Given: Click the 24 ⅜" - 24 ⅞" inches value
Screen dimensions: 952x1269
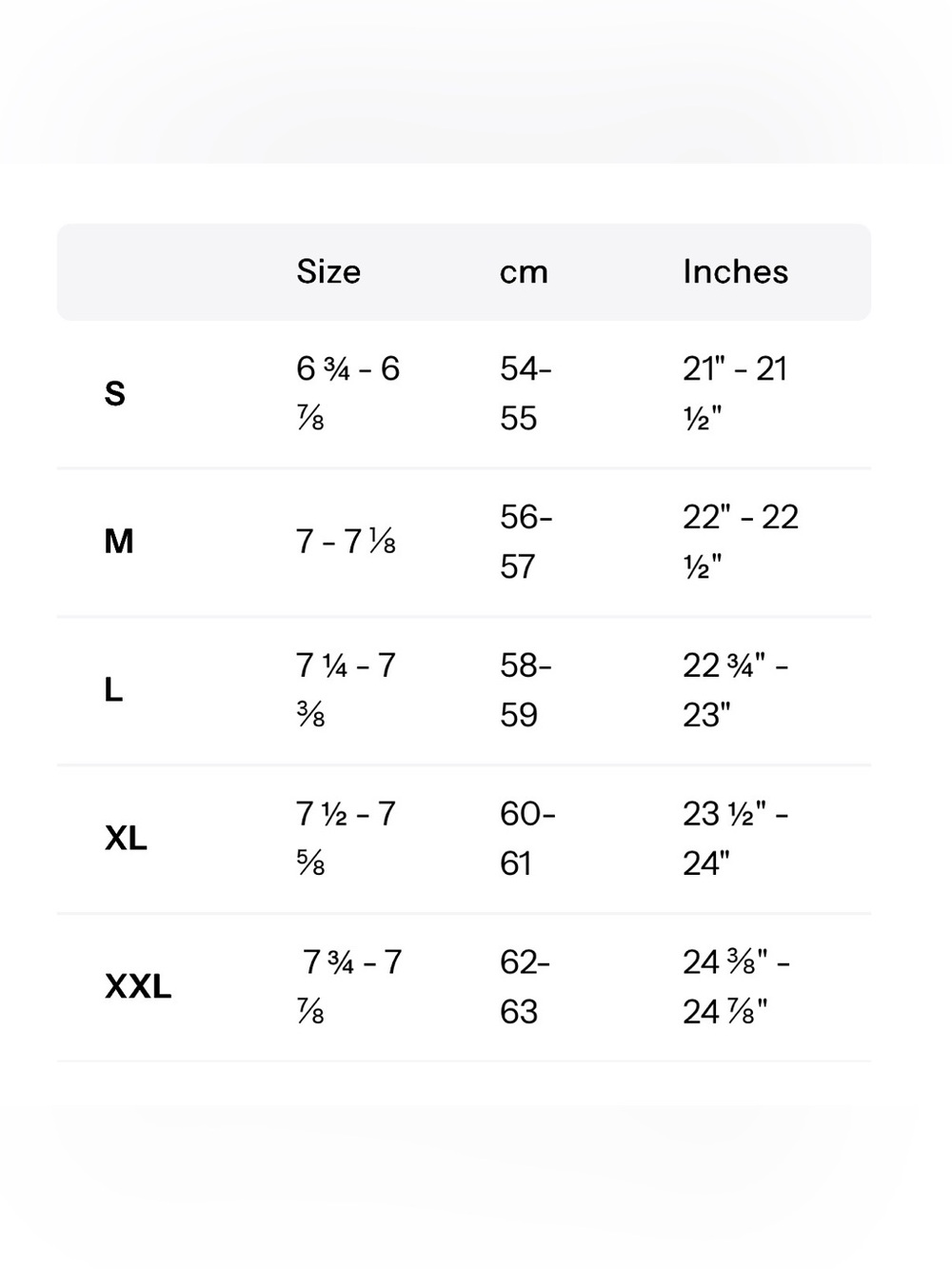Looking at the screenshot, I should tap(737, 987).
